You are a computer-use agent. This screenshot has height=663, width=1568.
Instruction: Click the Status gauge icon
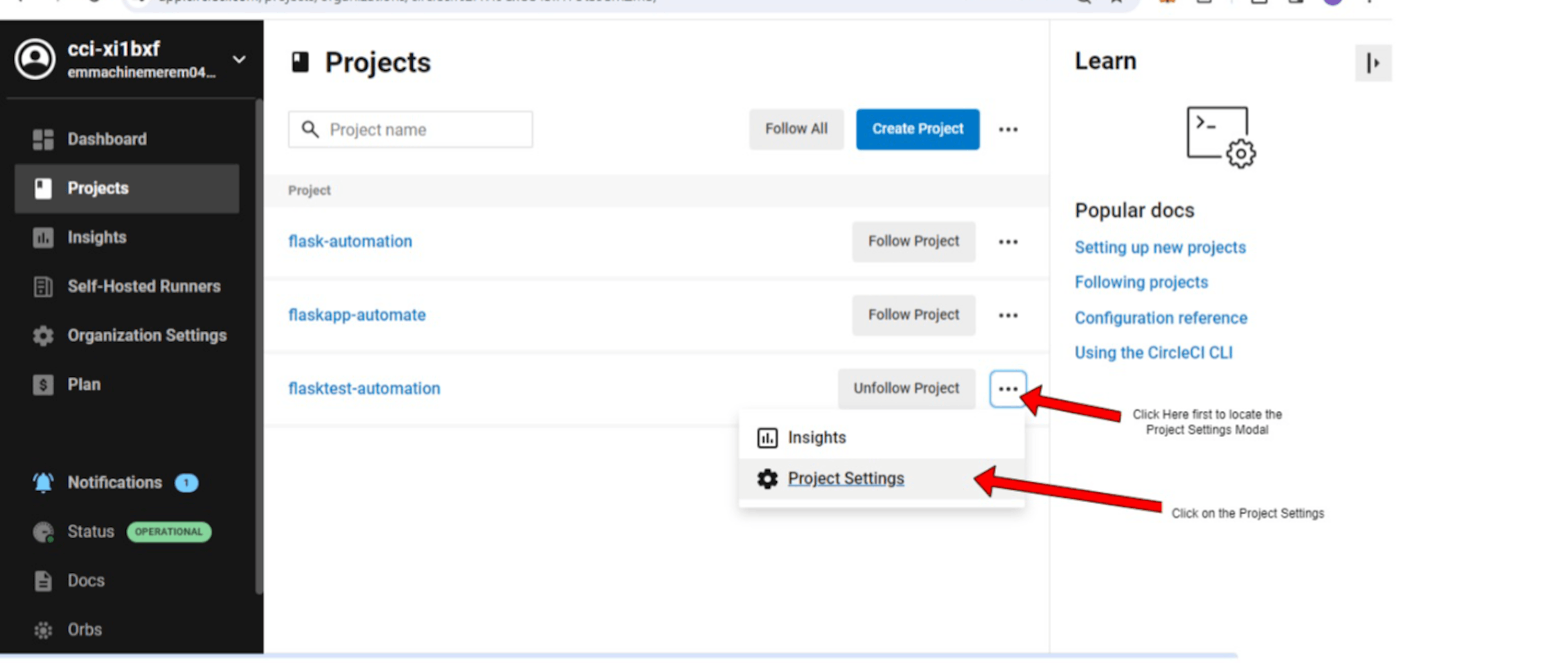point(43,532)
